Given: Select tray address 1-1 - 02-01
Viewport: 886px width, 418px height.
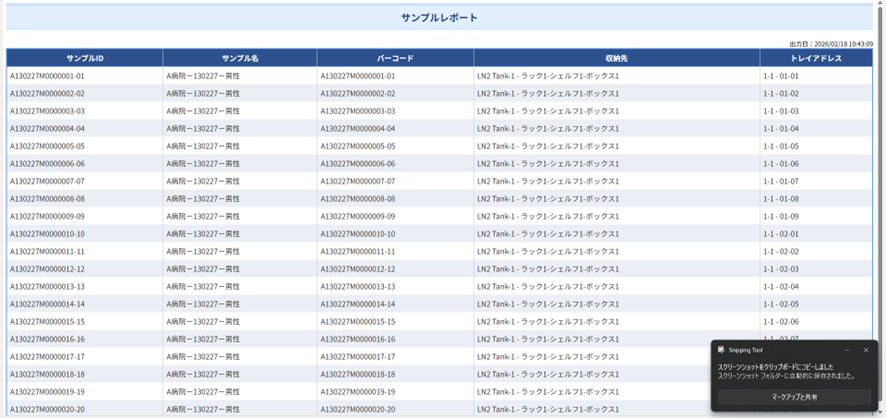Looking at the screenshot, I should pyautogui.click(x=781, y=234).
